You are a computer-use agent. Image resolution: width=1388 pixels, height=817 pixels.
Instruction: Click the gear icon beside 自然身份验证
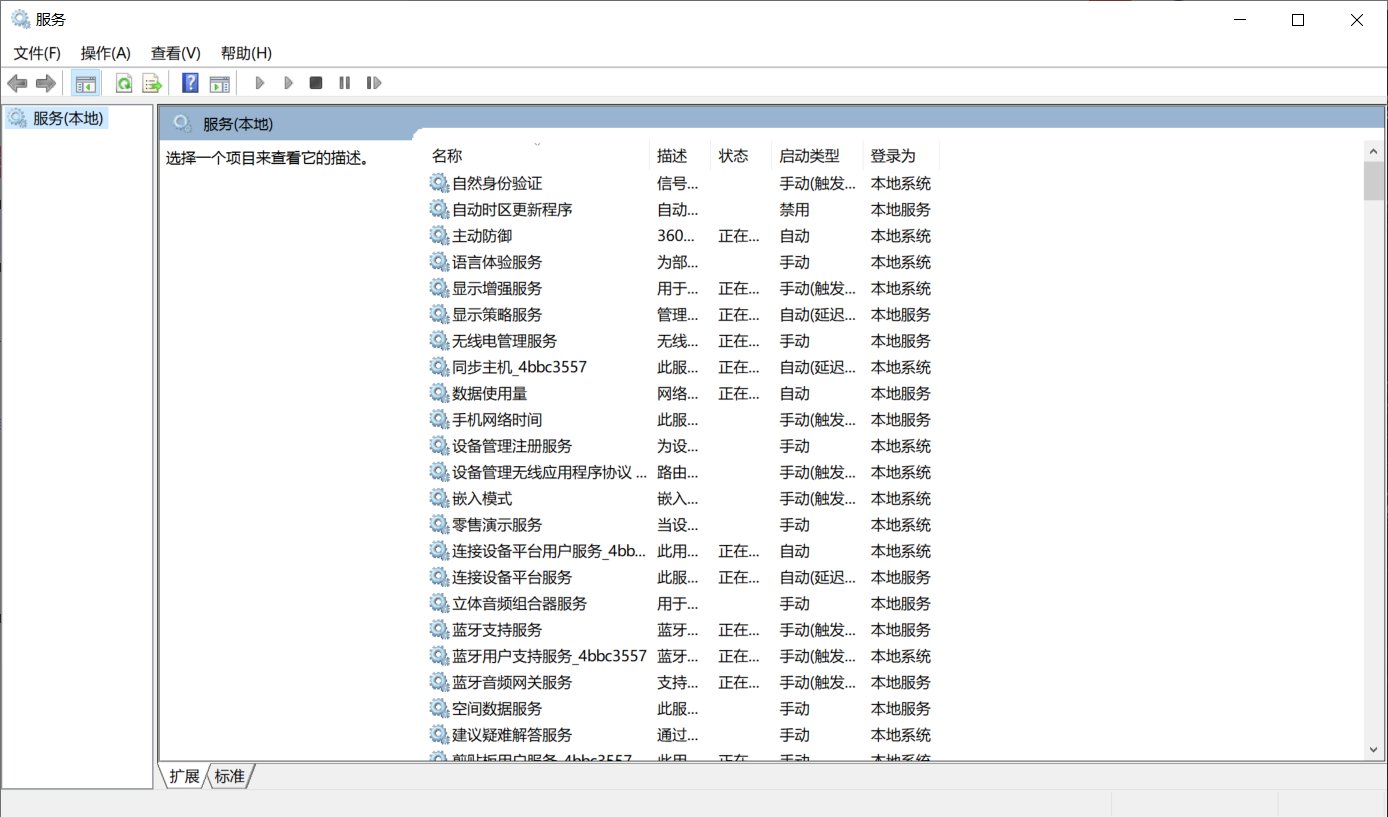(x=439, y=183)
